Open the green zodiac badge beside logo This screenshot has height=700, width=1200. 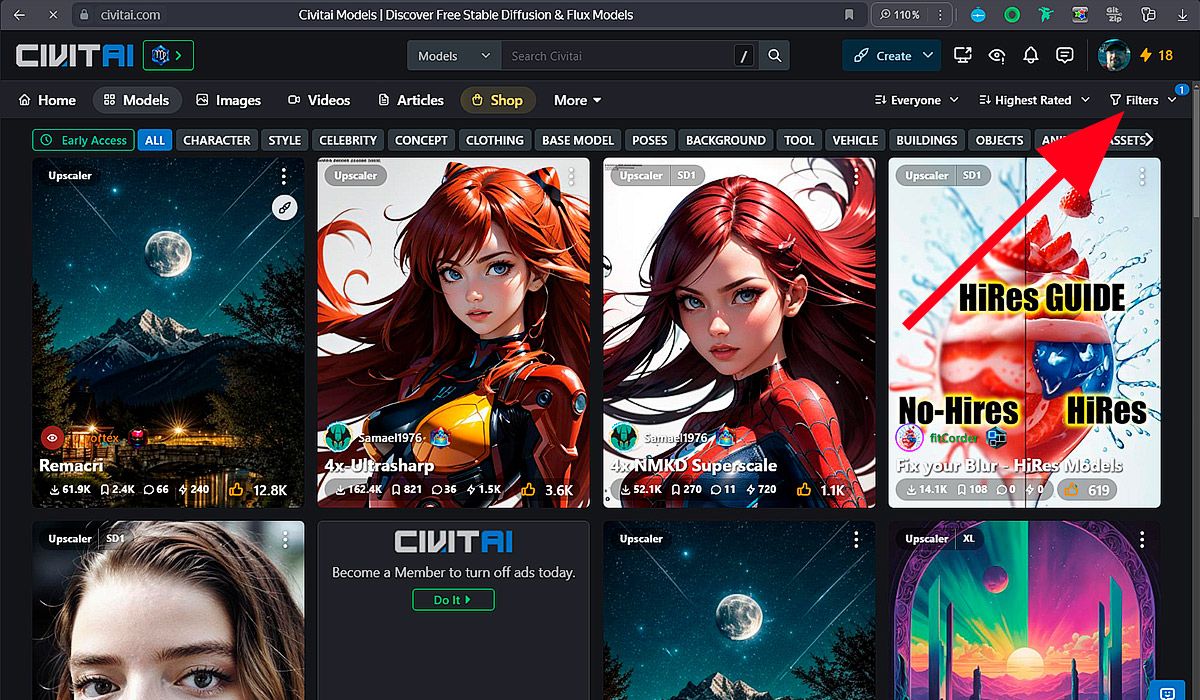point(168,56)
